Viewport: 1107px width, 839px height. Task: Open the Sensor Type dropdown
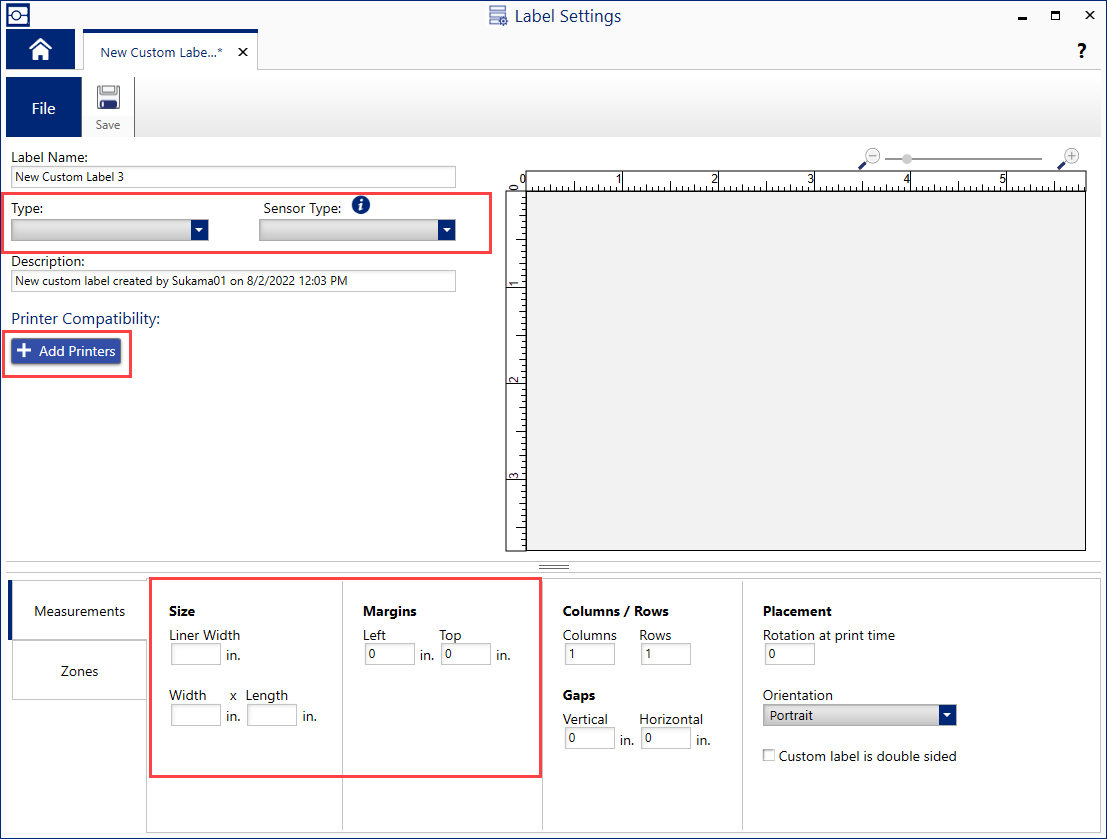(x=446, y=230)
